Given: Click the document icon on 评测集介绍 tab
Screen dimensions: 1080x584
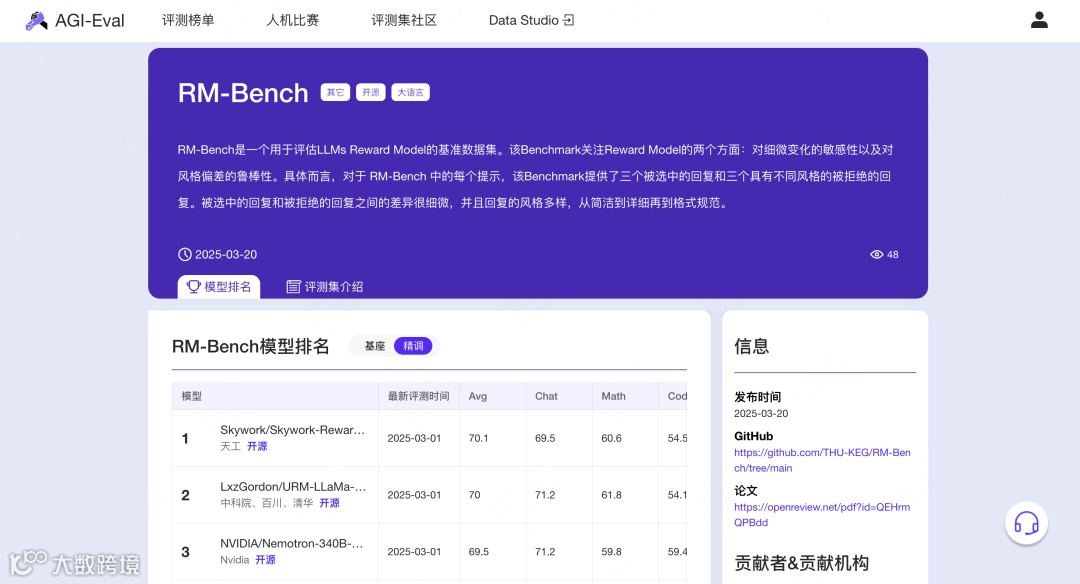Looking at the screenshot, I should click(293, 286).
